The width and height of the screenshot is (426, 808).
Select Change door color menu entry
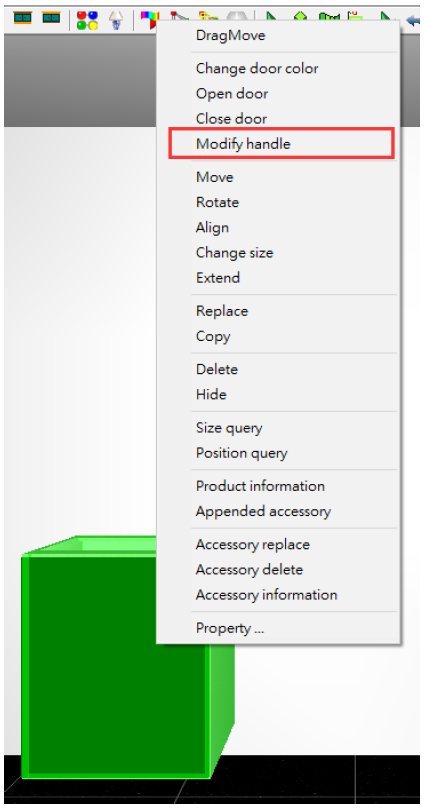point(257,69)
